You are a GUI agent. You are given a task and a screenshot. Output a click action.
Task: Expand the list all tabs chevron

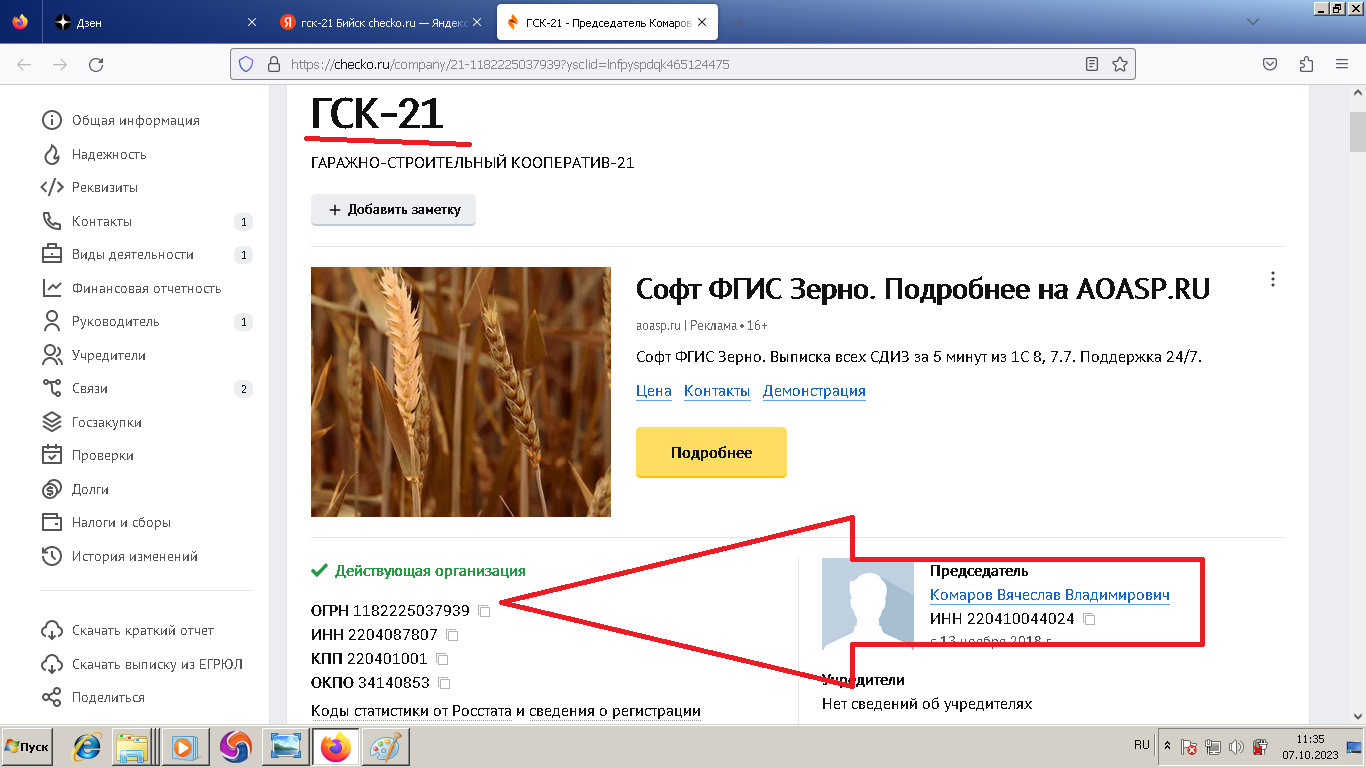point(1252,22)
